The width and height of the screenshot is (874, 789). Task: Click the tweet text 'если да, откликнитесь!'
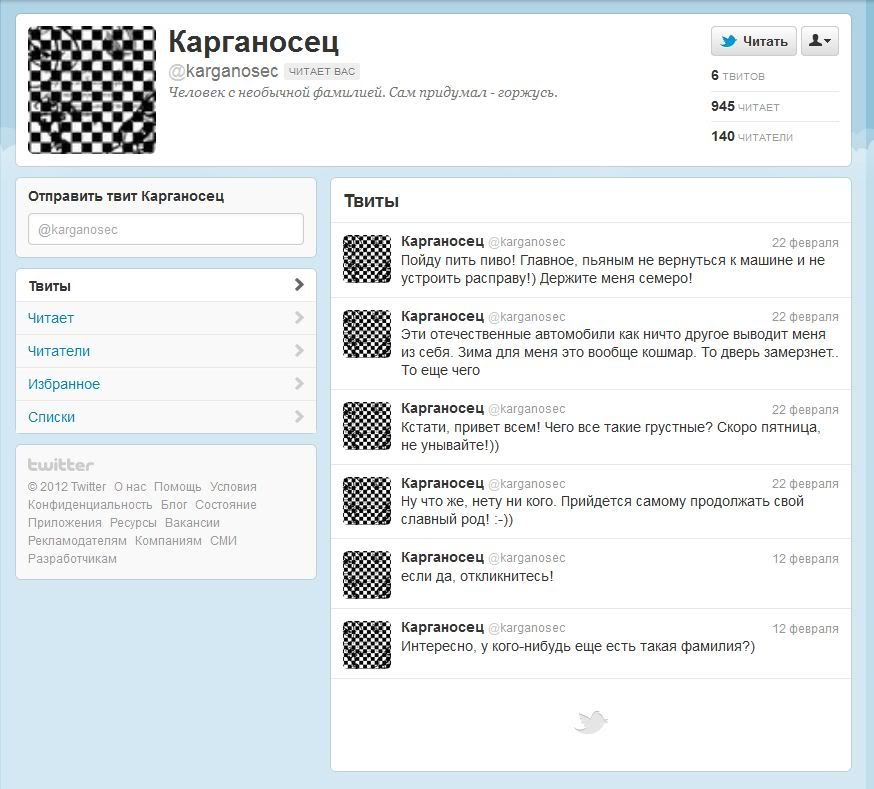point(477,576)
